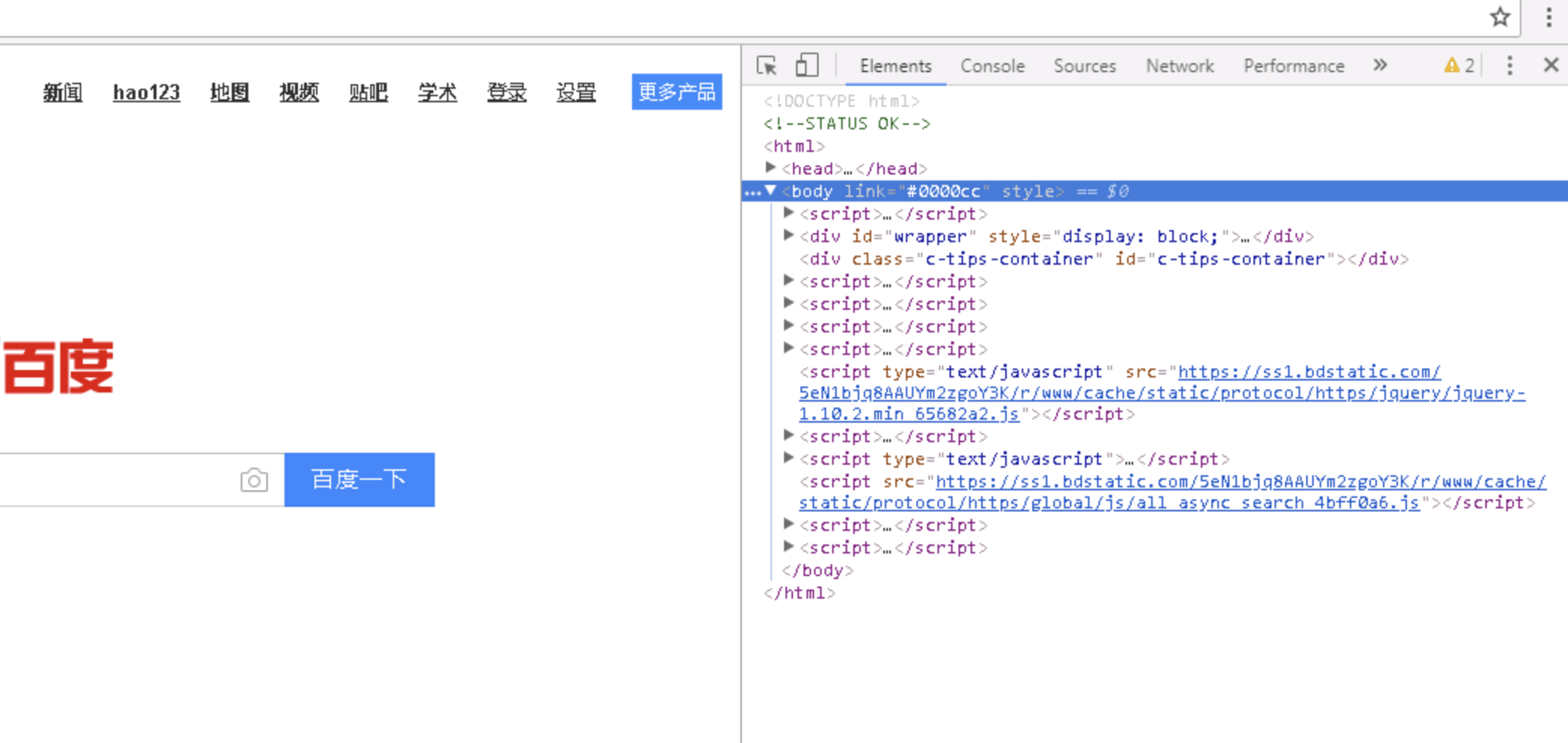The width and height of the screenshot is (1568, 743).
Task: Expand the first script node under body
Action: (789, 213)
